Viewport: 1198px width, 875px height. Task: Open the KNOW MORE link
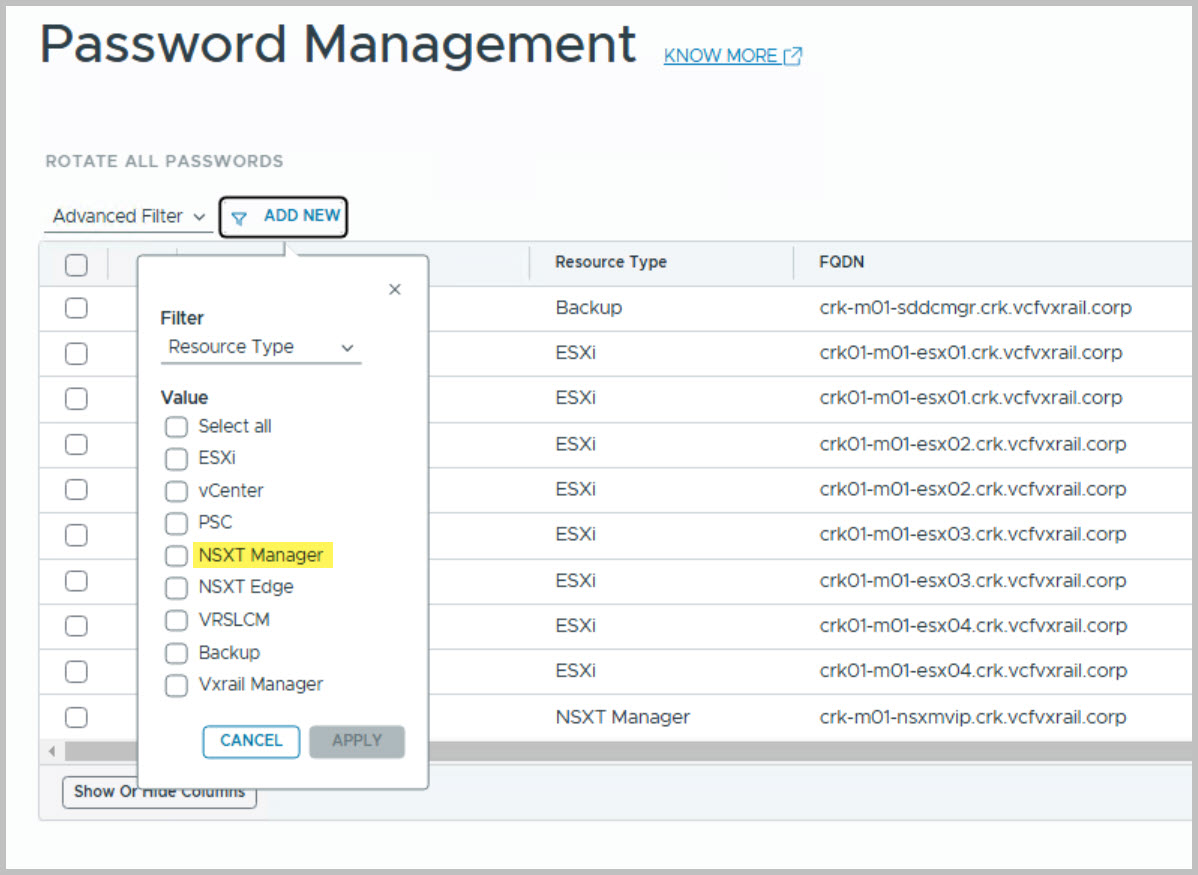tap(720, 56)
